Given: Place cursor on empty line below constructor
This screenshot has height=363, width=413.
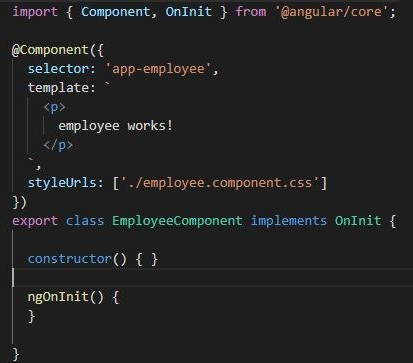Looking at the screenshot, I should (213, 277).
